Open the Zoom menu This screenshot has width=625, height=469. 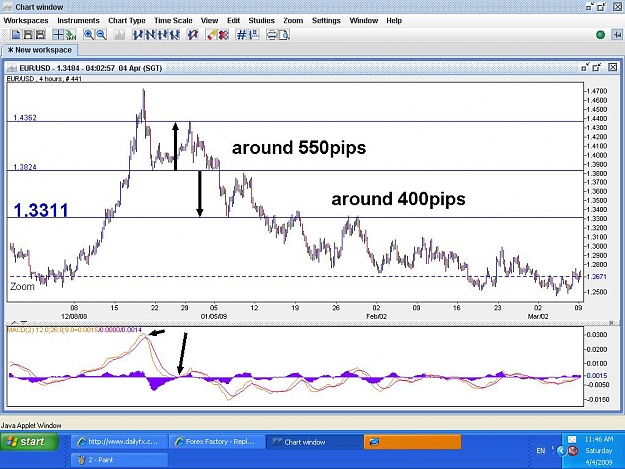293,21
